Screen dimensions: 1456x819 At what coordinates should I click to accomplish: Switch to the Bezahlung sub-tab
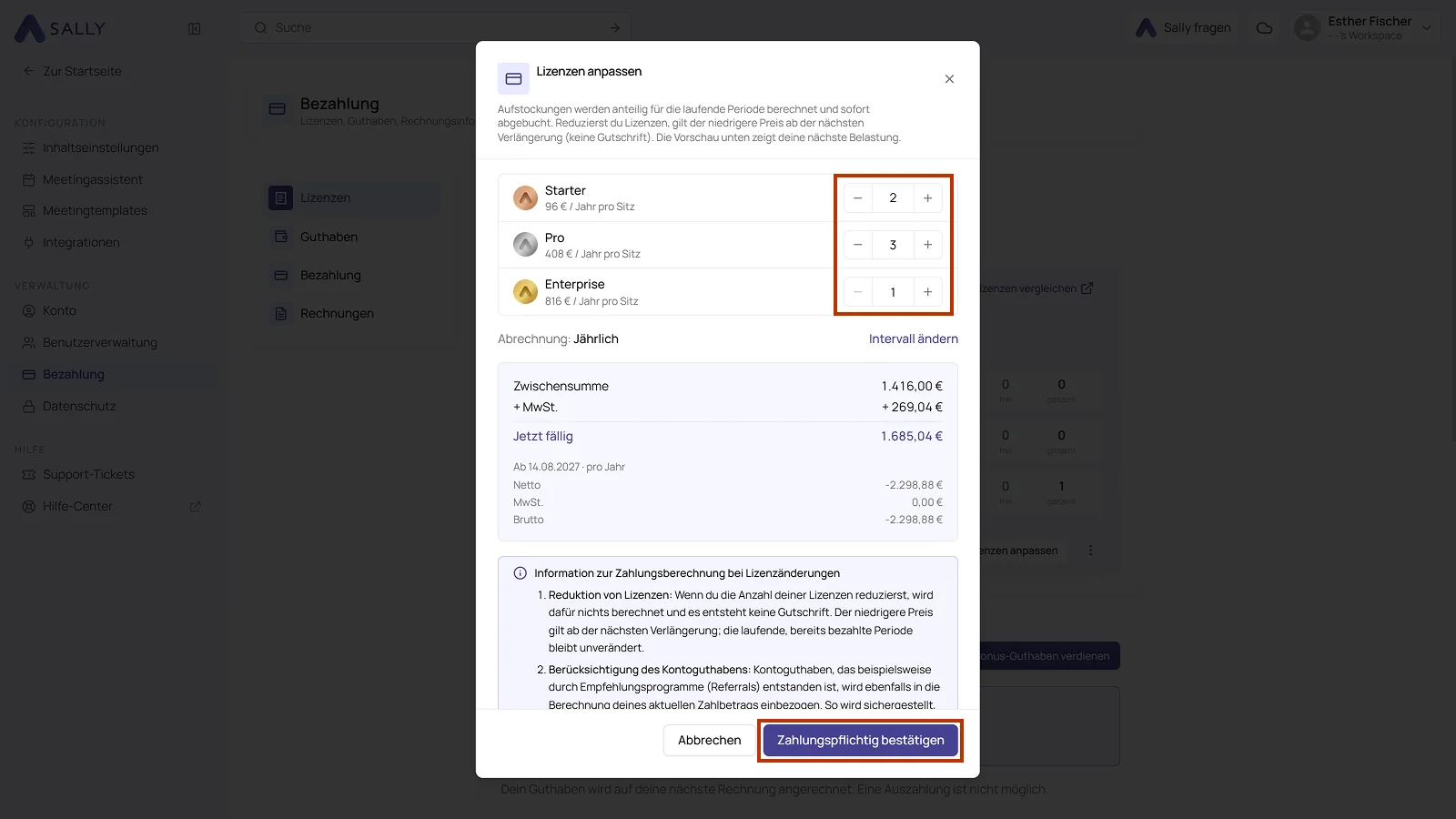[x=353, y=275]
